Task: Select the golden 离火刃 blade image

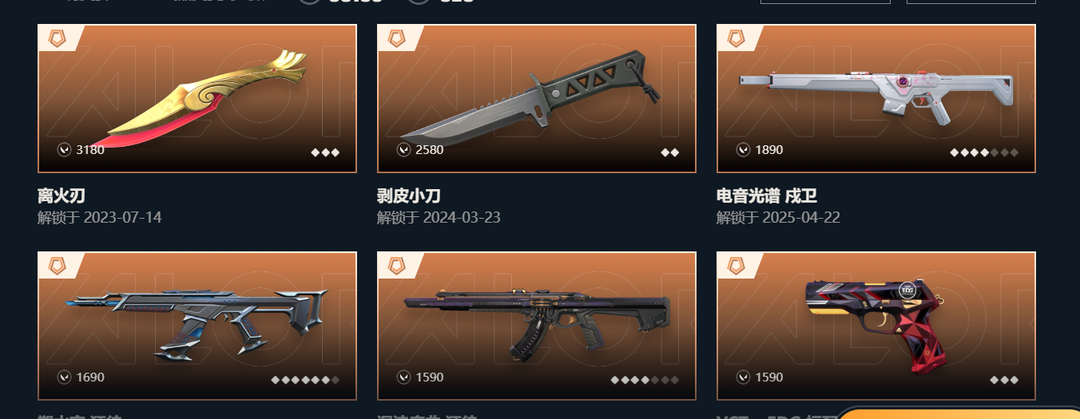Action: pos(200,99)
